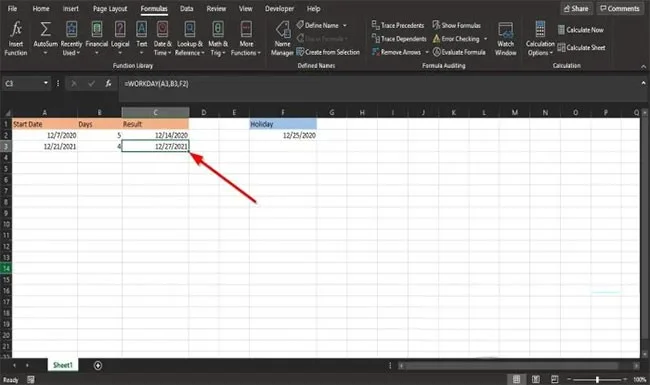Switch to Normal view
The image size is (650, 385).
[517, 379]
